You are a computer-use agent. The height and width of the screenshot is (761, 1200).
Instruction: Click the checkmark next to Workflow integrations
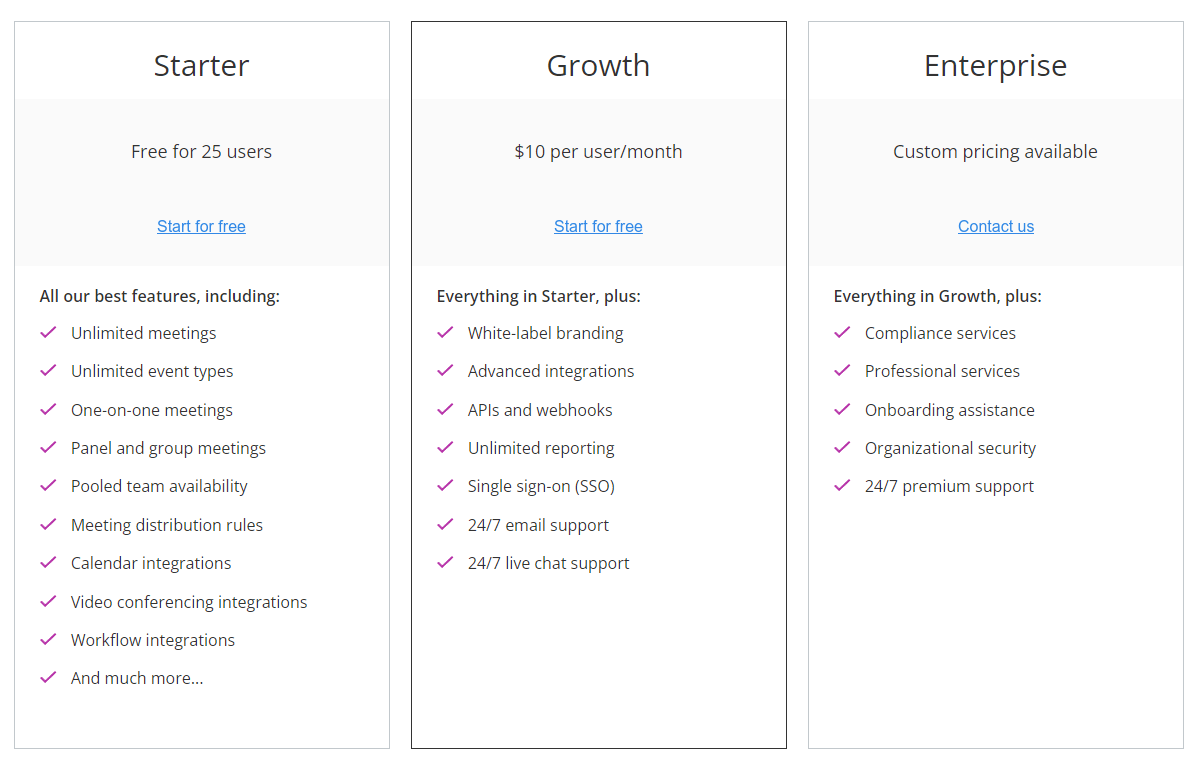tap(48, 639)
